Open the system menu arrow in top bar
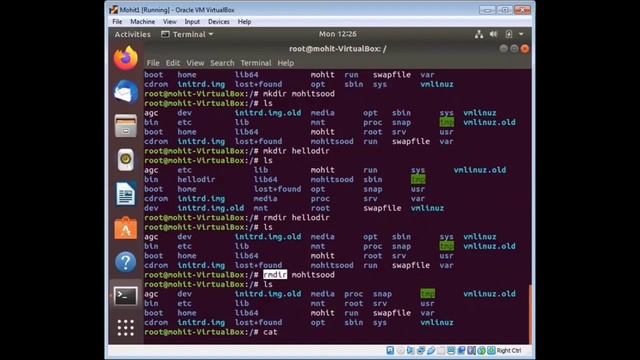The width and height of the screenshot is (640, 360). 521,34
